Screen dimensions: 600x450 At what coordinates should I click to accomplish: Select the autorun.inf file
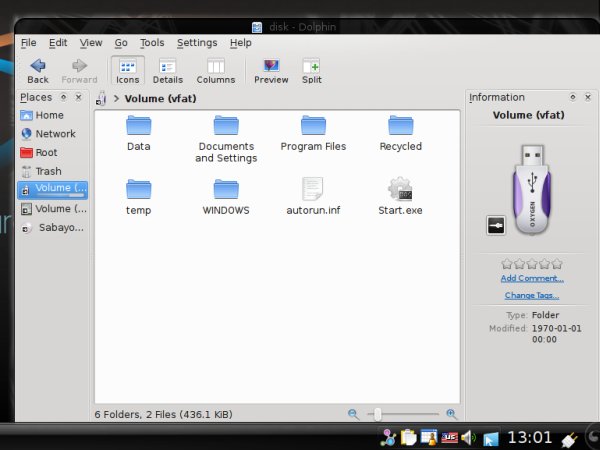[313, 196]
